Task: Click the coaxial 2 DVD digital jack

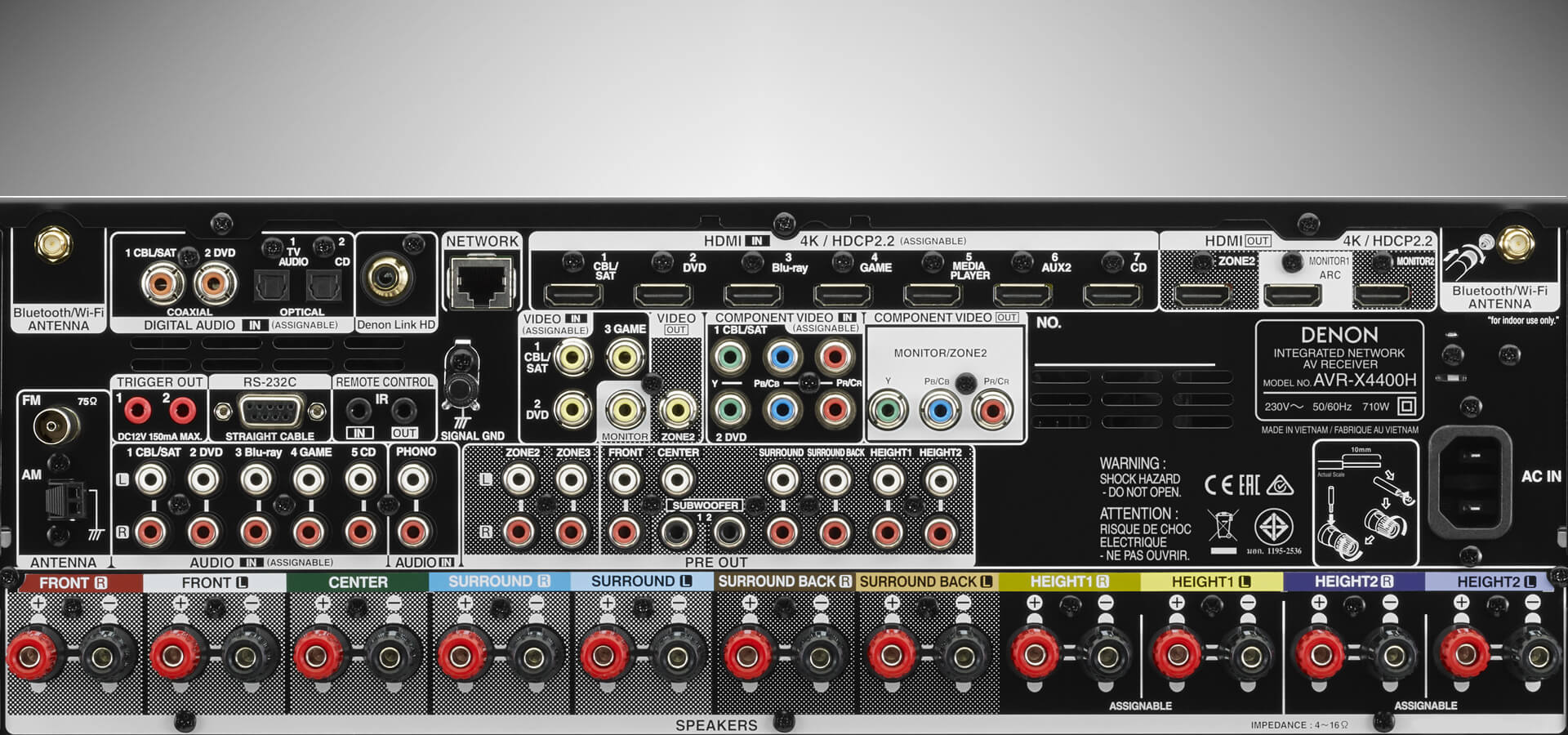Action: tap(215, 284)
